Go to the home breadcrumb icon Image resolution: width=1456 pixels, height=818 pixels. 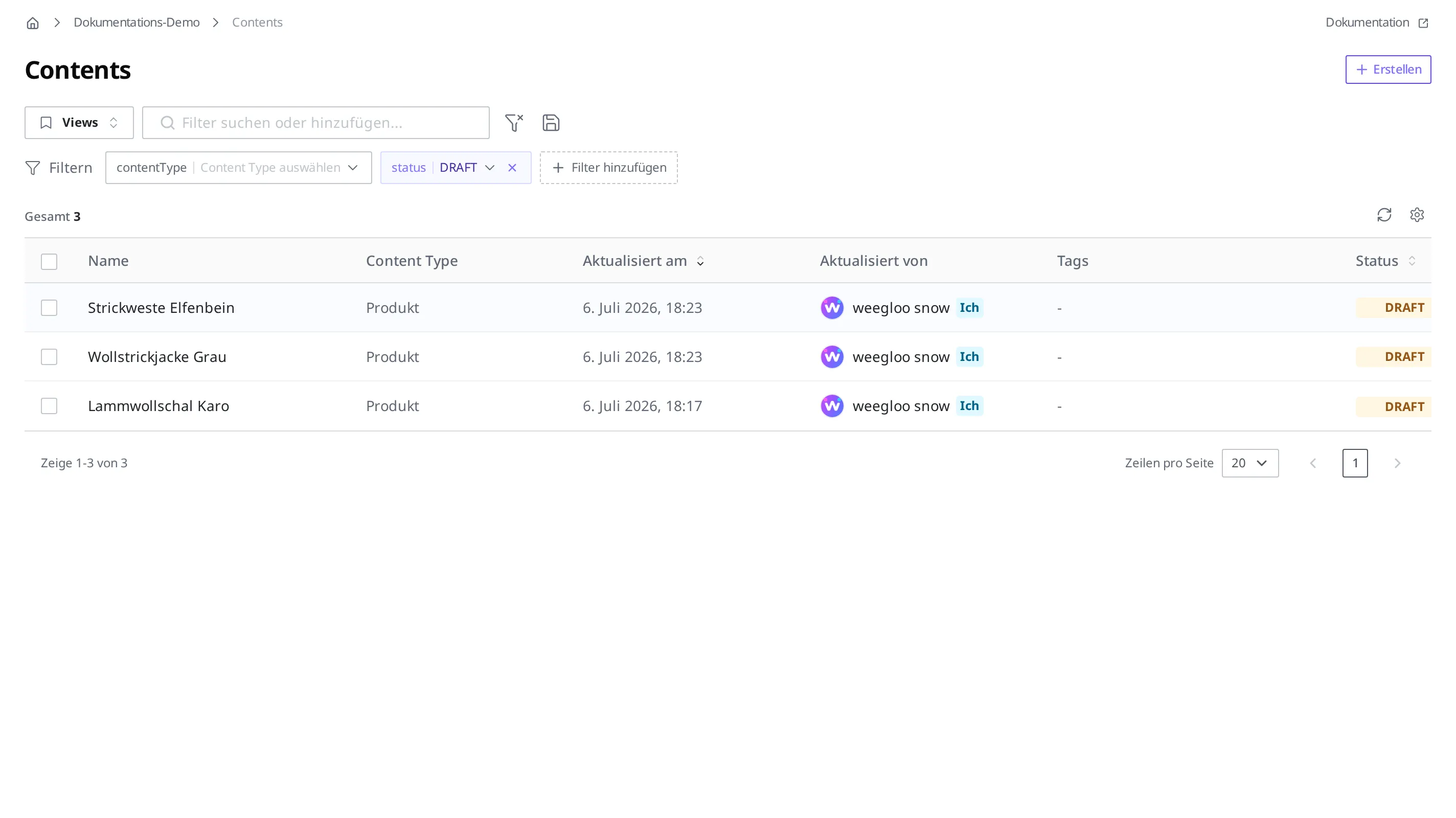coord(33,22)
